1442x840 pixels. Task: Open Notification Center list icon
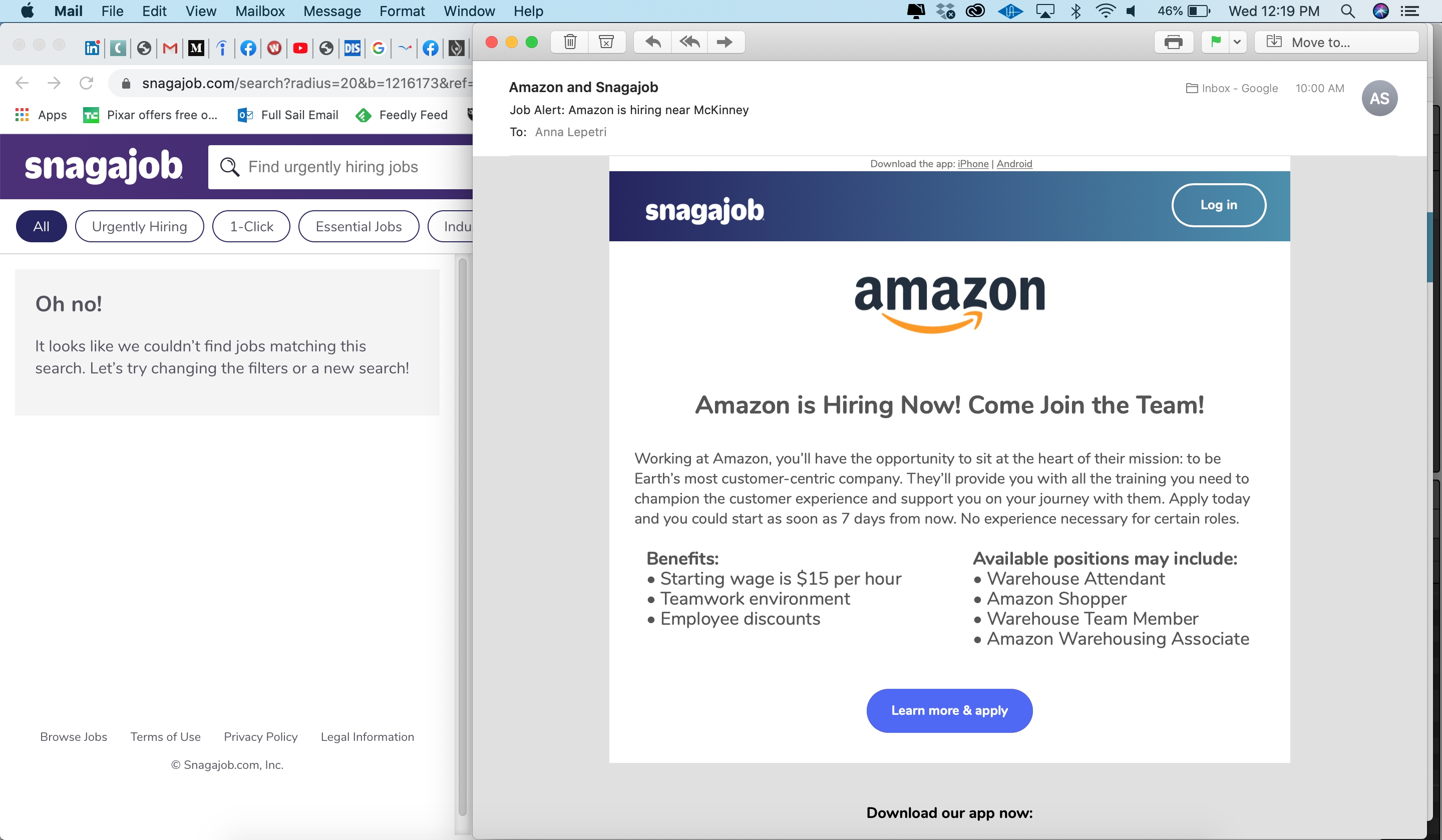1409,11
